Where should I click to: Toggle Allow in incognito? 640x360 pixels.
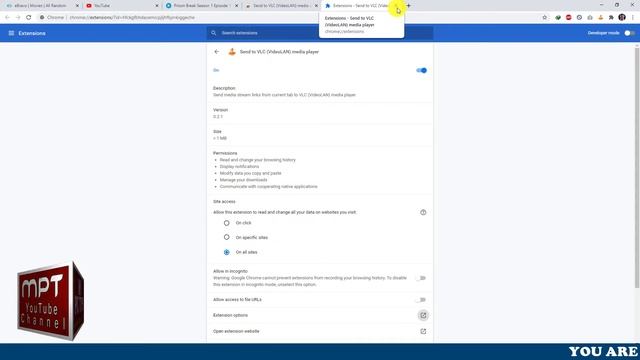click(421, 278)
